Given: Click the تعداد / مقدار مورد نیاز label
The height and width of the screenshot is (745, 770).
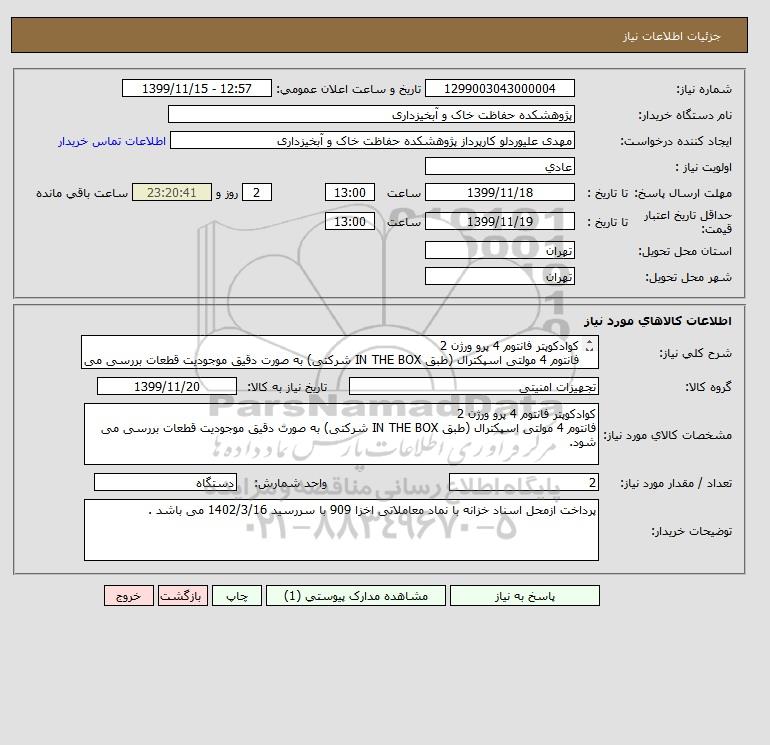Looking at the screenshot, I should (x=676, y=483).
